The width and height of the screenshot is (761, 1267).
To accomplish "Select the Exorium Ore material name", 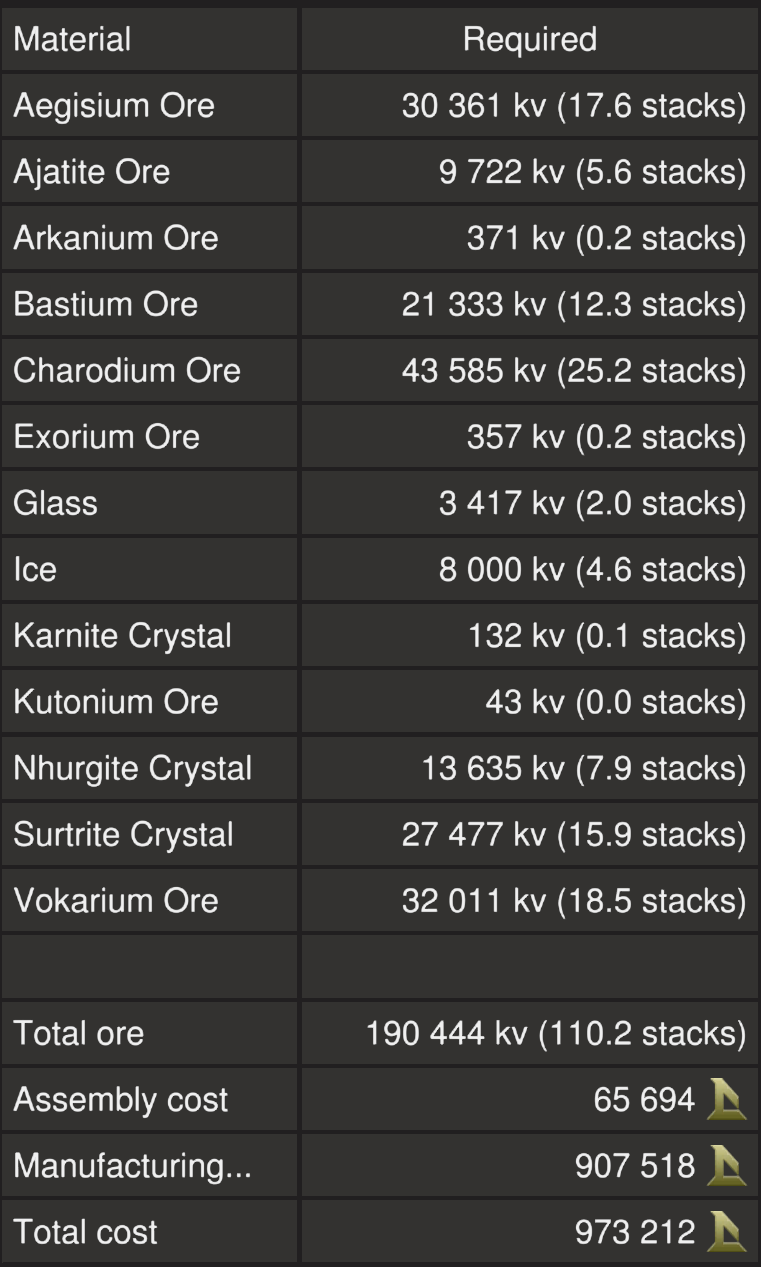I will 107,437.
